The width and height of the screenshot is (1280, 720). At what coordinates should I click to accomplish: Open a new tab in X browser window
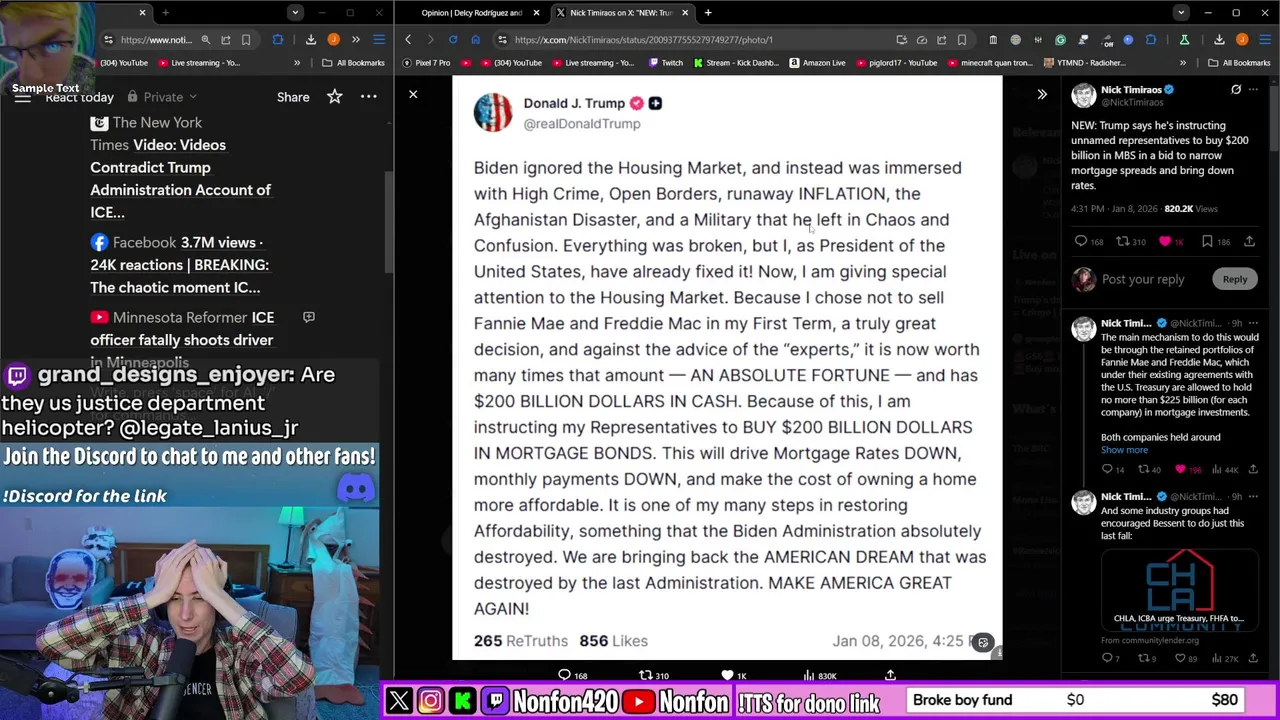pos(708,13)
